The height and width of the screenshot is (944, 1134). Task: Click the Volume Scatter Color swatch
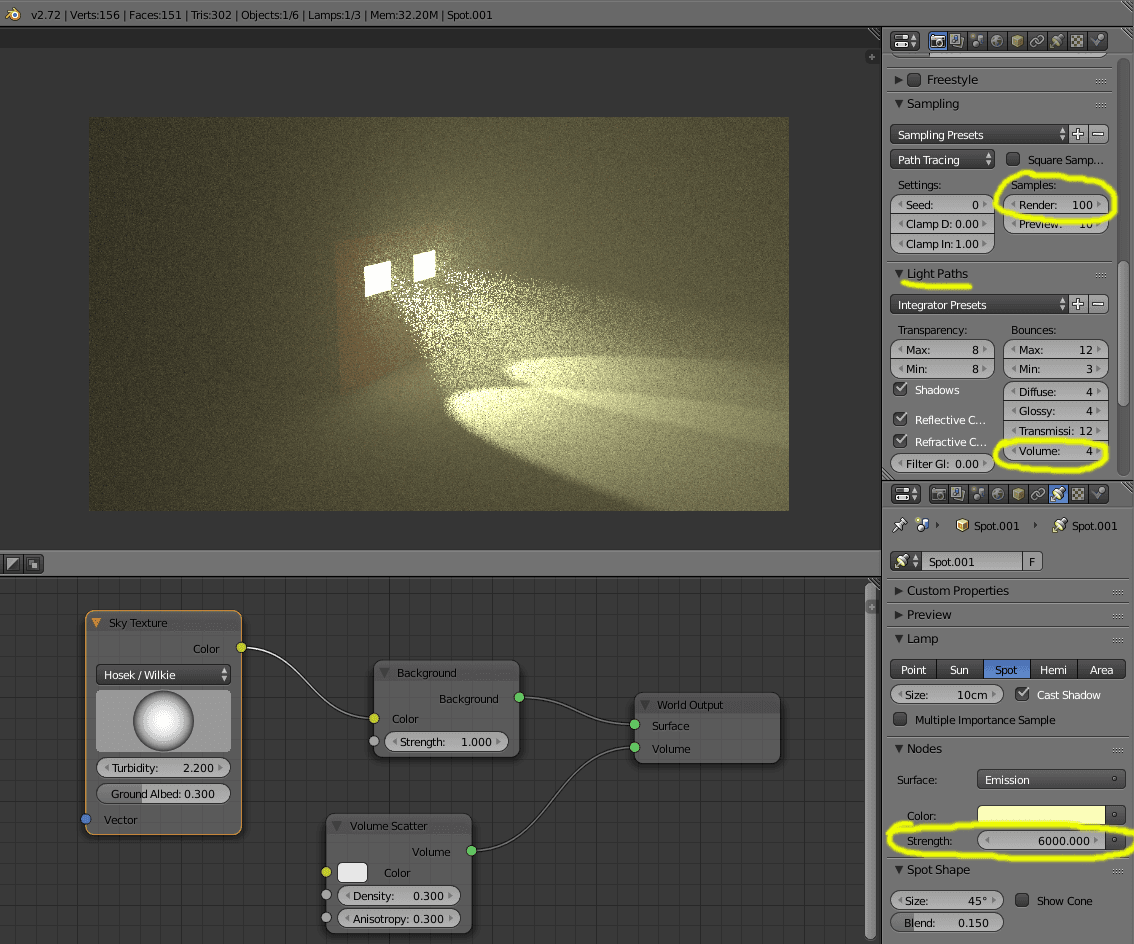[x=352, y=873]
